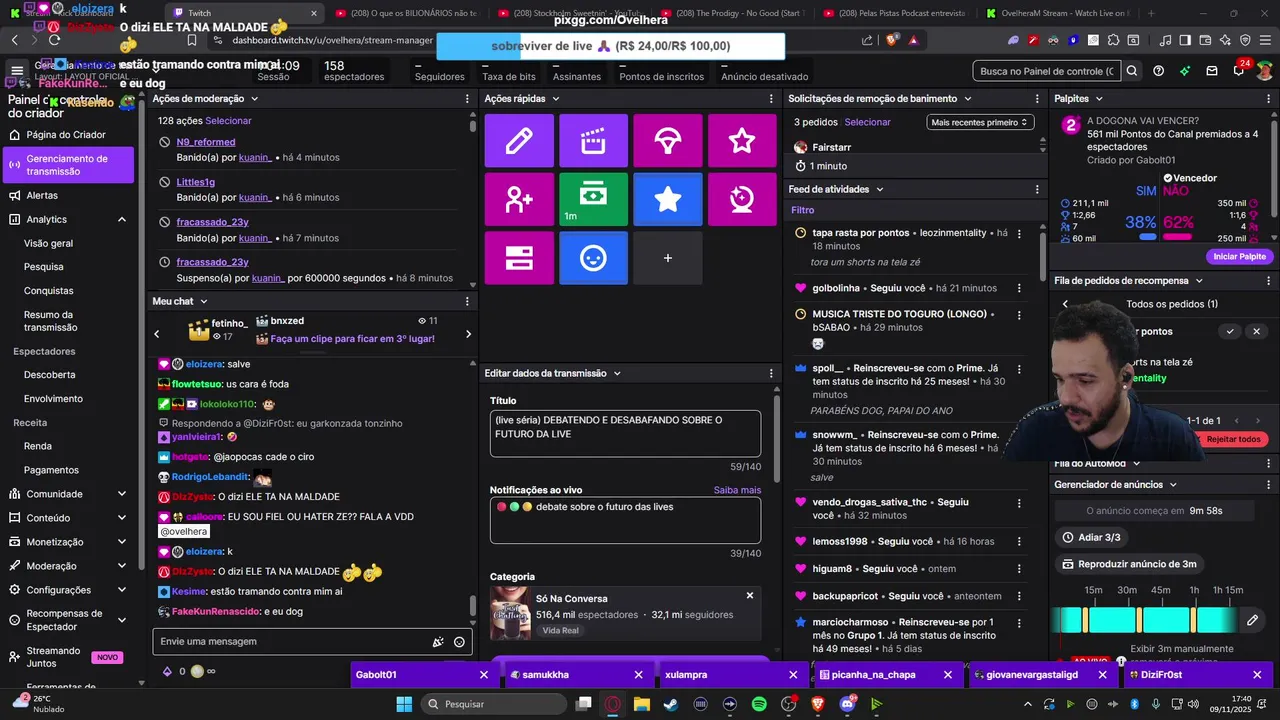The height and width of the screenshot is (720, 1280).
Task: Switch to The Prodigy - No Good browser tab
Action: (733, 14)
